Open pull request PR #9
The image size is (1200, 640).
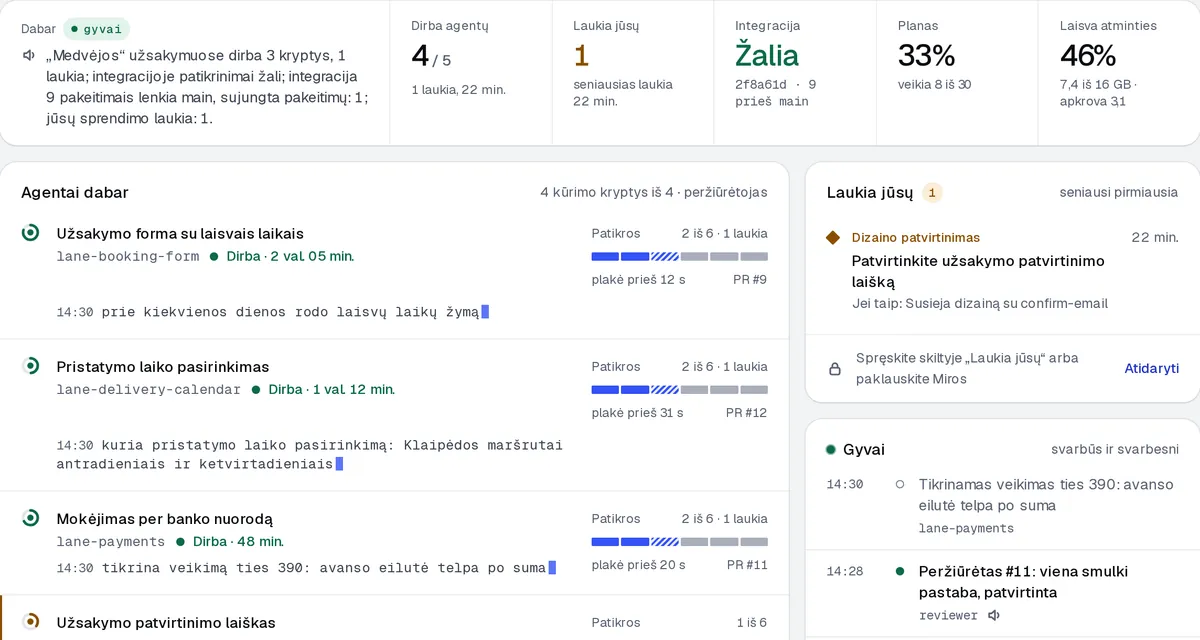click(x=749, y=279)
